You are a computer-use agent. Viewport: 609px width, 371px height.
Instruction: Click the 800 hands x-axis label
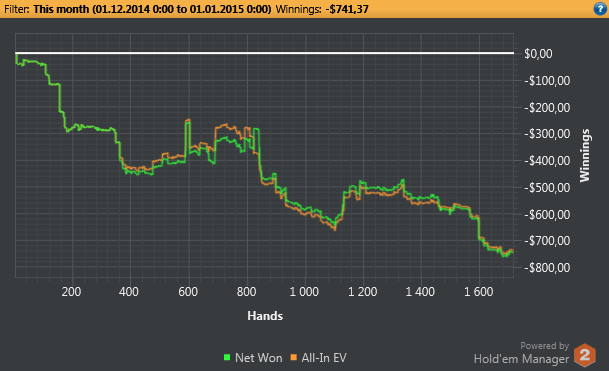pyautogui.click(x=247, y=292)
